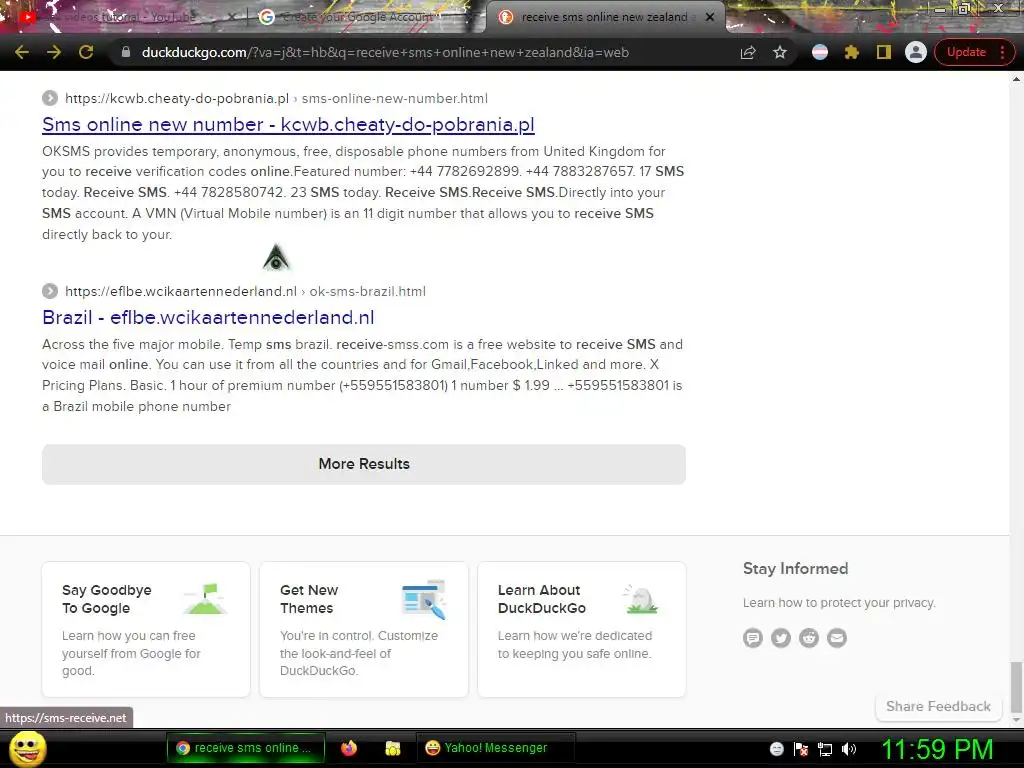The image size is (1024, 768).
Task: Click the padlock site info icon
Action: pyautogui.click(x=126, y=52)
